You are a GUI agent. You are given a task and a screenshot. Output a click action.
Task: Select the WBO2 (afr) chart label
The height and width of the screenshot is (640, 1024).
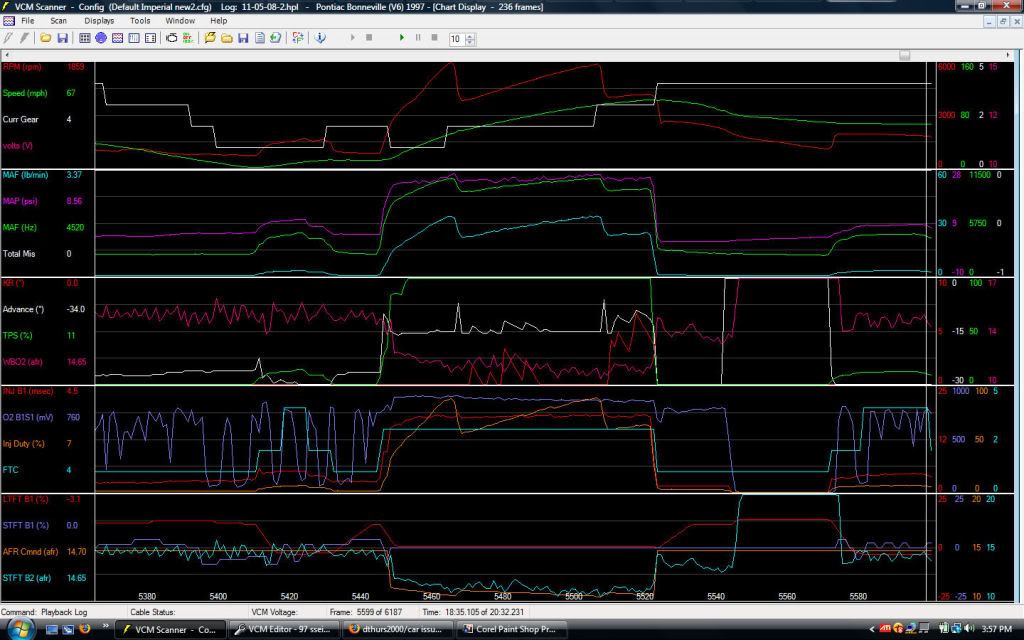coord(23,361)
